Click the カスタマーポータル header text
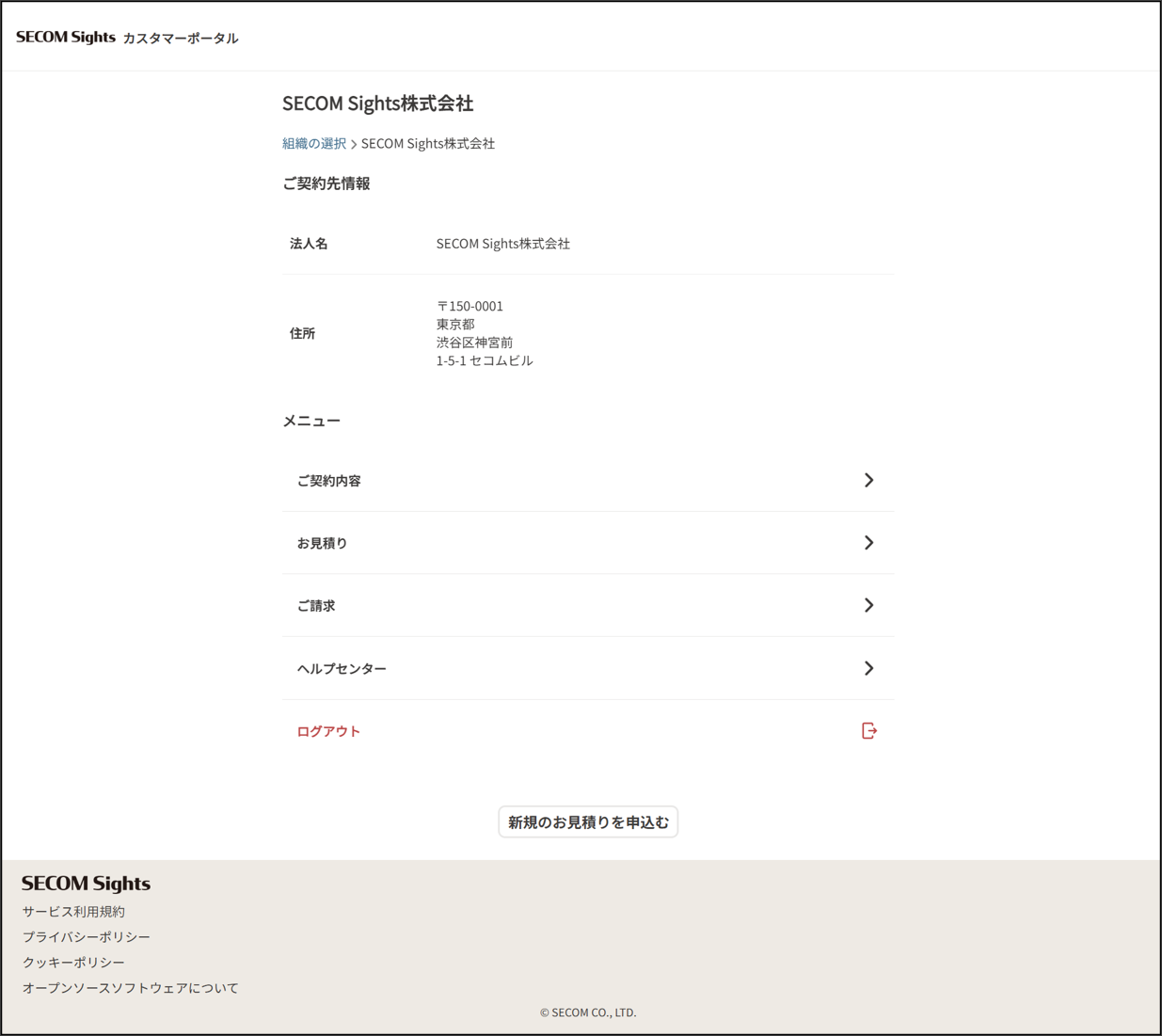This screenshot has width=1162, height=1036. coord(181,39)
